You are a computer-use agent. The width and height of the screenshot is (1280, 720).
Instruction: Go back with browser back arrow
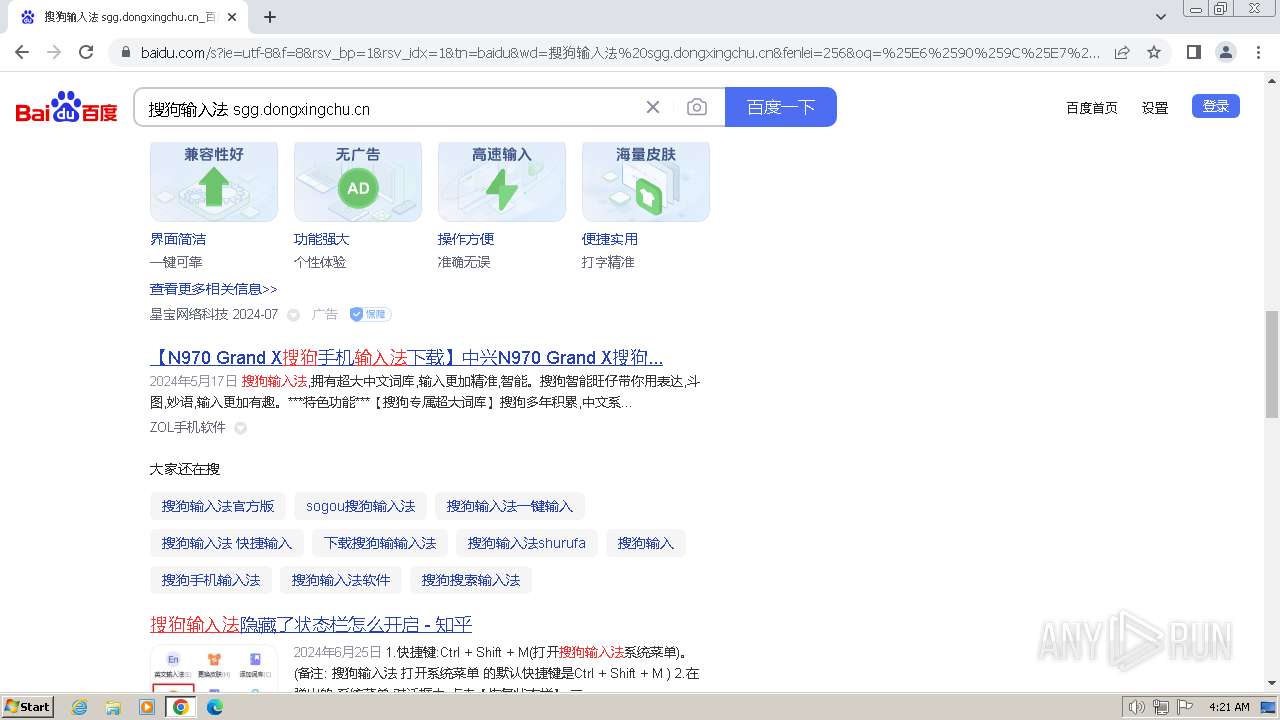(22, 52)
